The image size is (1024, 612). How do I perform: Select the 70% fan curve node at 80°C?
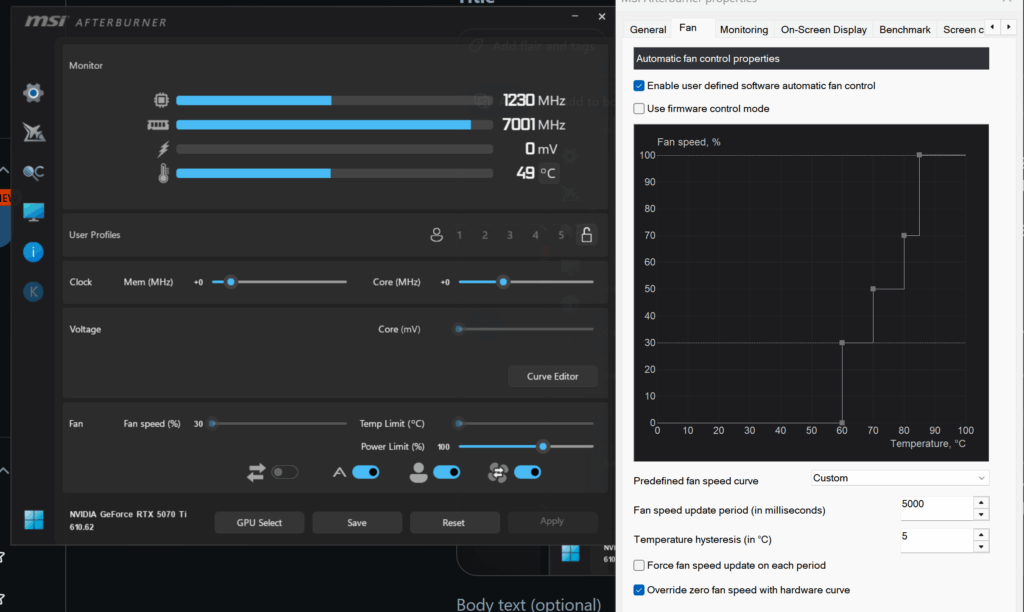(904, 235)
